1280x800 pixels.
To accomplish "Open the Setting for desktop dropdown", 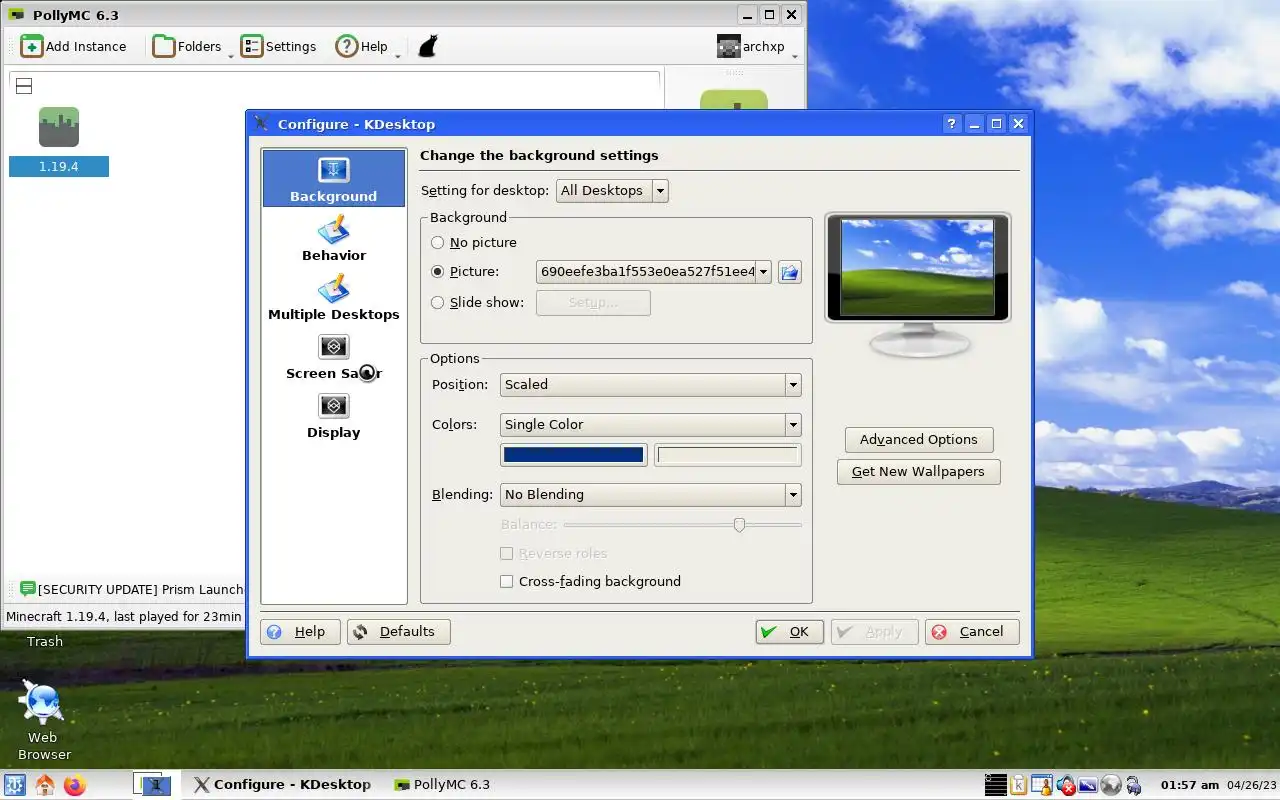I will [x=612, y=190].
